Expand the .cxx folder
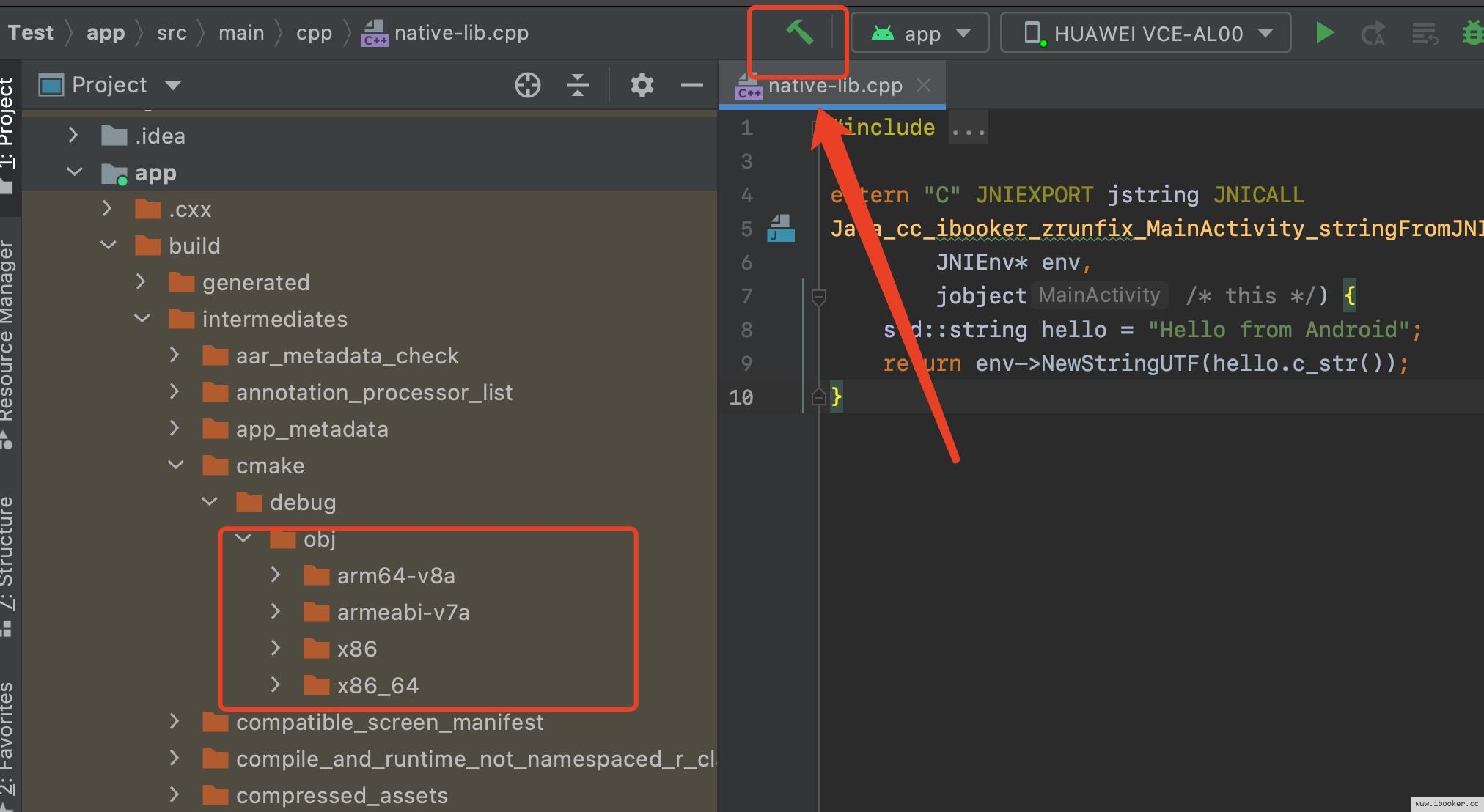 point(107,208)
